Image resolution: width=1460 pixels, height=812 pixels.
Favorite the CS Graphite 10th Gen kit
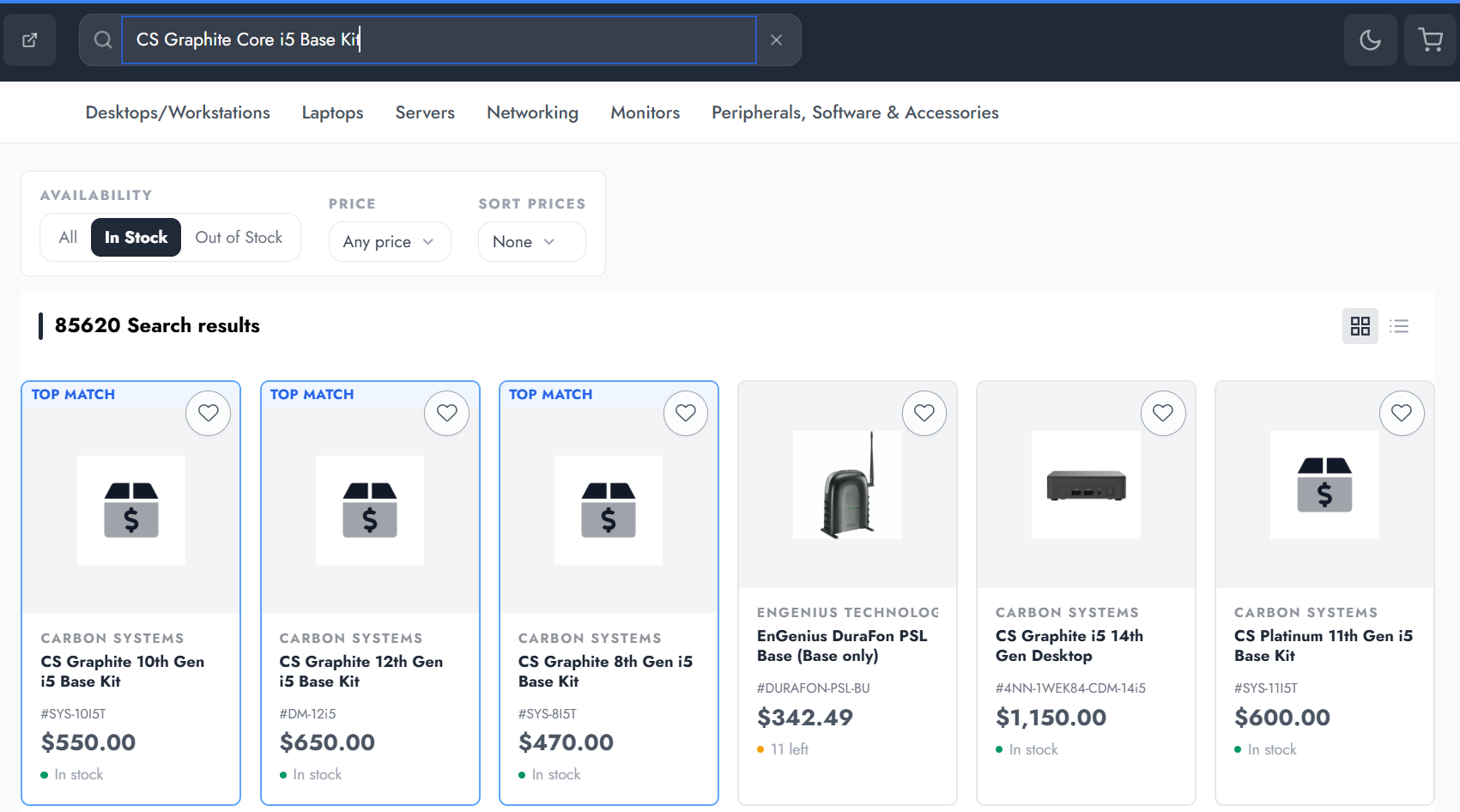(x=209, y=413)
